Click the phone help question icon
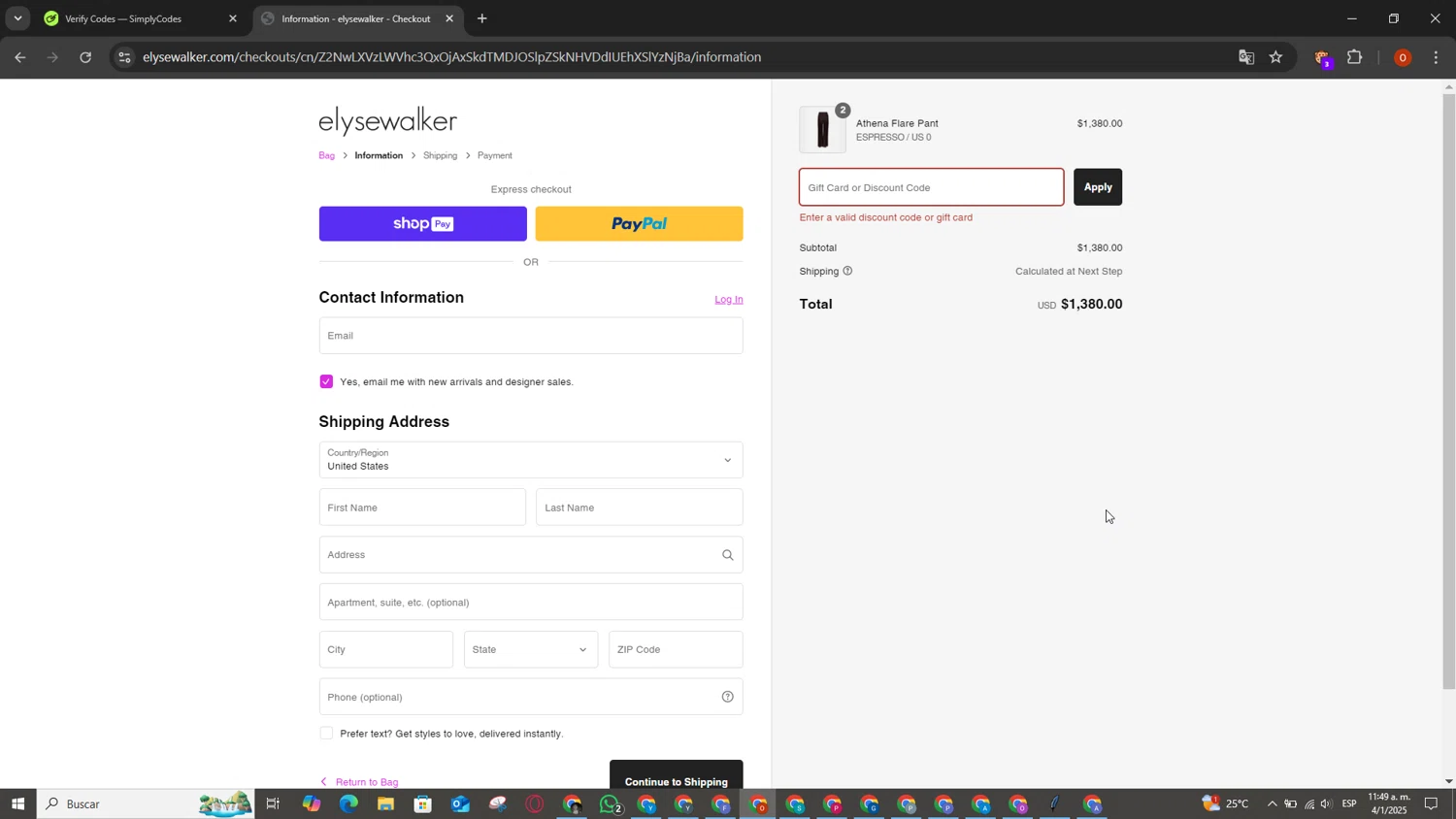 pyautogui.click(x=727, y=697)
